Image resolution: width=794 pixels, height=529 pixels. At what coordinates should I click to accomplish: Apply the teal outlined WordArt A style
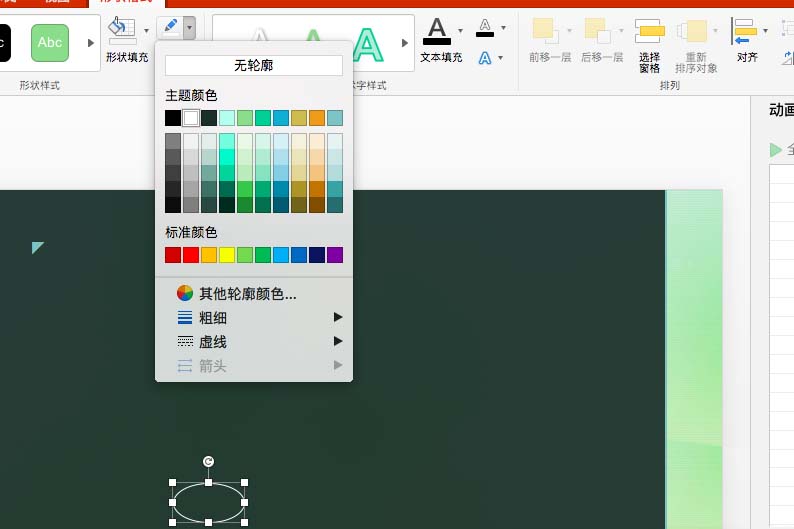[368, 46]
